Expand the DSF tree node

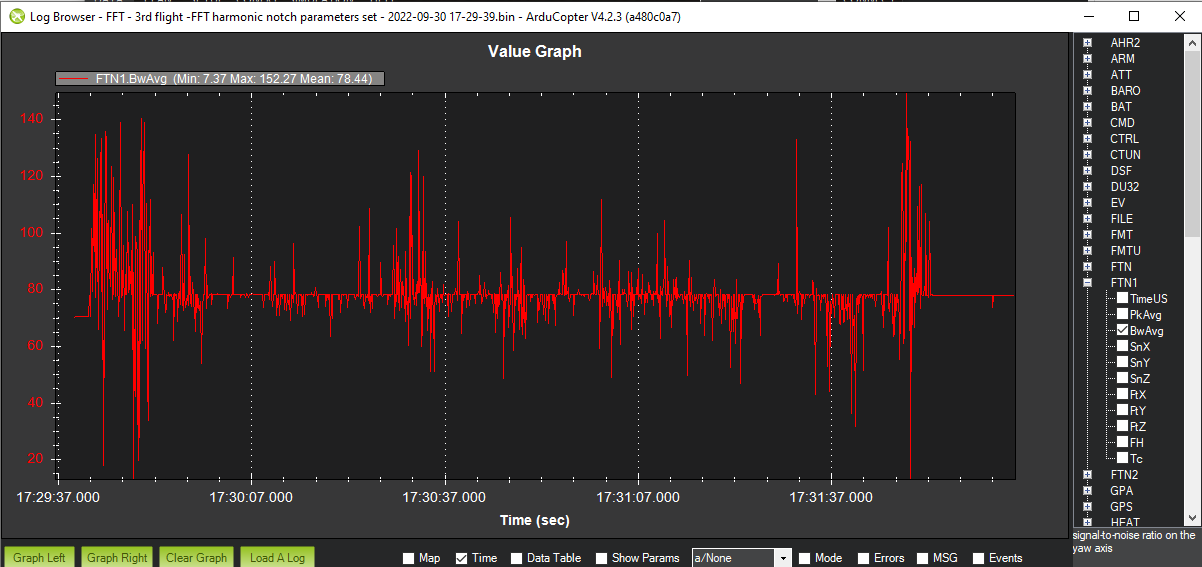1087,171
